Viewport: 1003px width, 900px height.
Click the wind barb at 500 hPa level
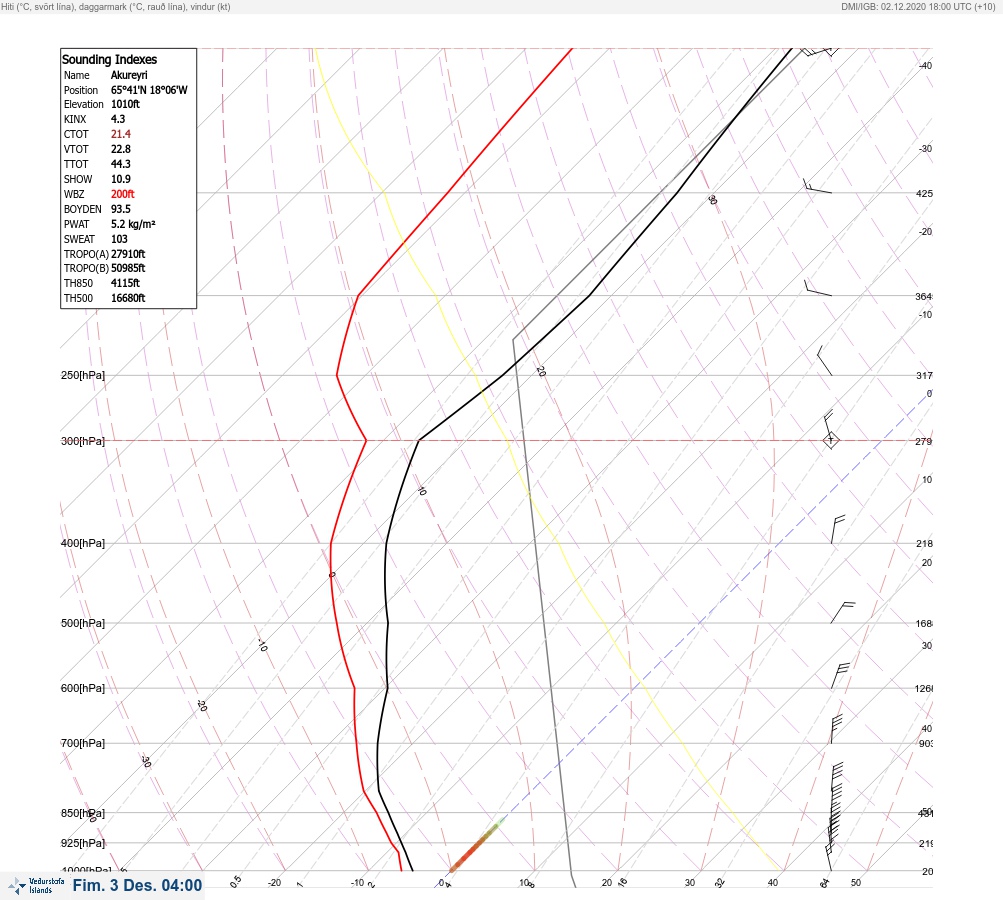click(842, 612)
